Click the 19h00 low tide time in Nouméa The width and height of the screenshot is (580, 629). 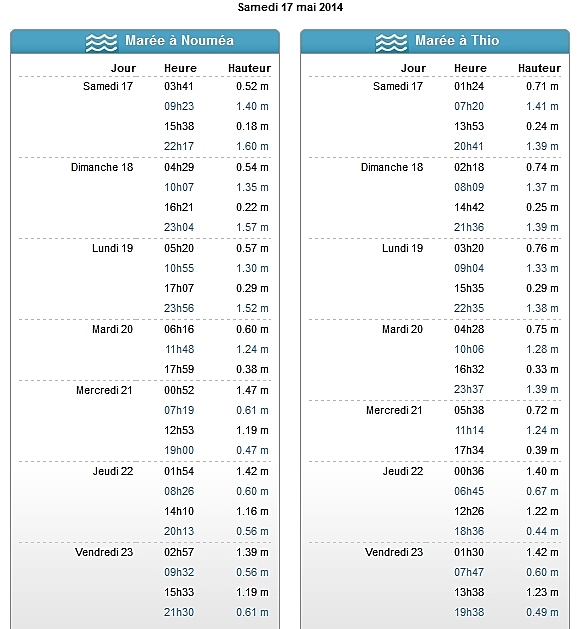tap(178, 450)
